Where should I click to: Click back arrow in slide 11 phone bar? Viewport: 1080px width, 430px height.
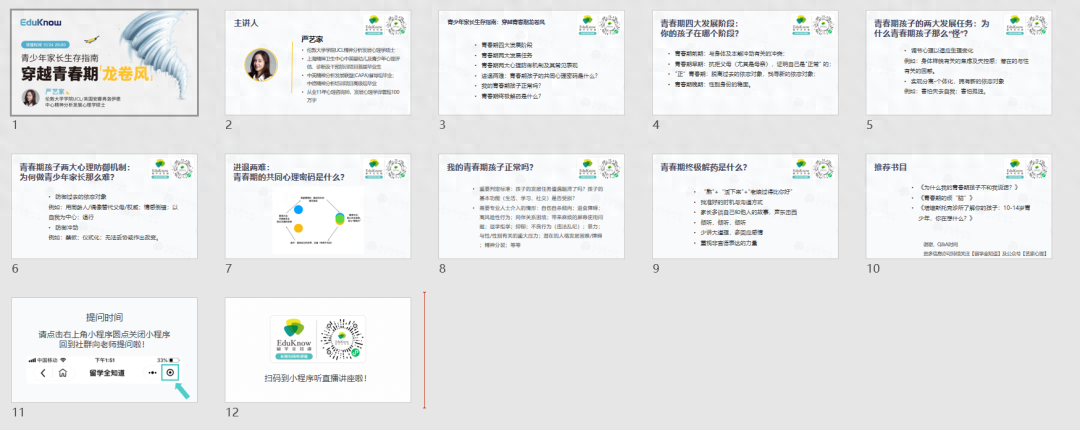click(43, 373)
